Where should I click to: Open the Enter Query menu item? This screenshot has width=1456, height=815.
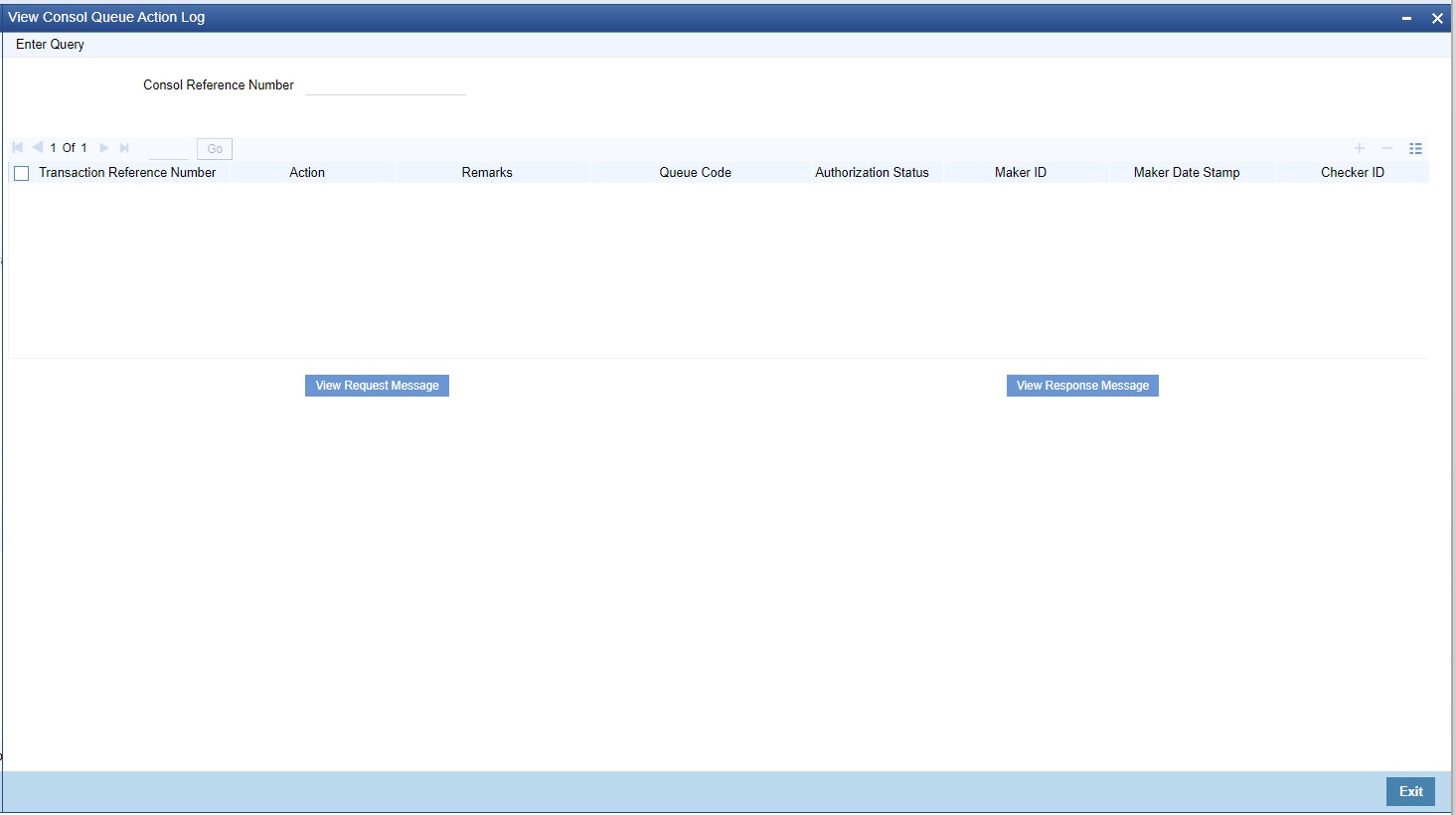[x=50, y=45]
